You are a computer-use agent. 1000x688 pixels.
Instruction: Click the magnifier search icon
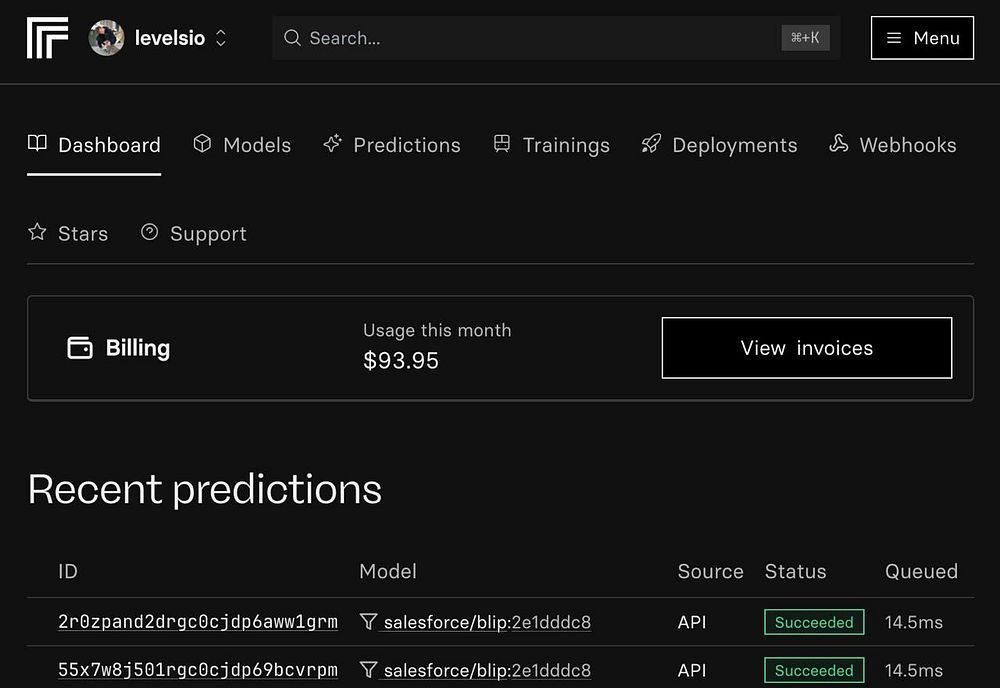pyautogui.click(x=292, y=38)
